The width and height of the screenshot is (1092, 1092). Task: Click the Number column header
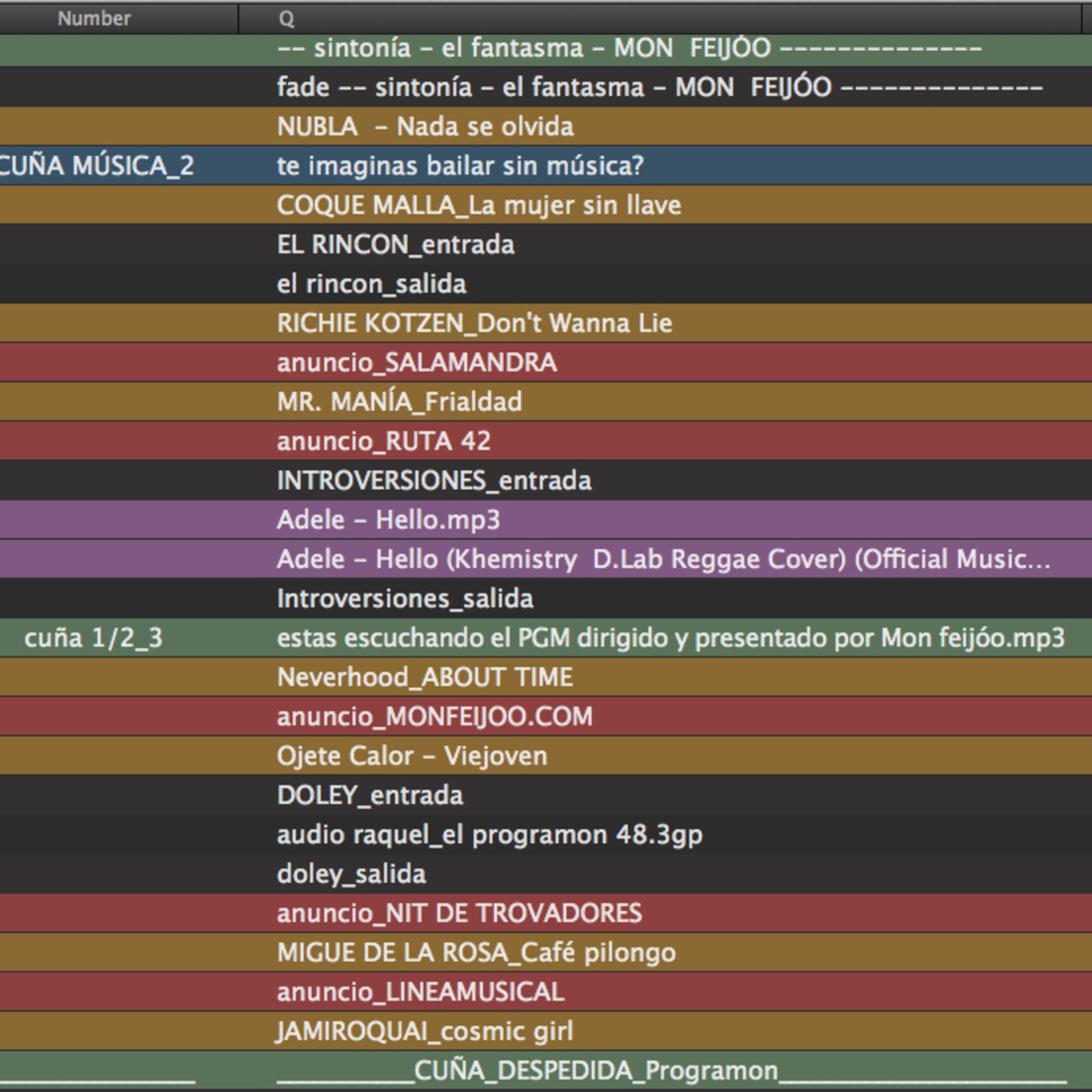(94, 18)
